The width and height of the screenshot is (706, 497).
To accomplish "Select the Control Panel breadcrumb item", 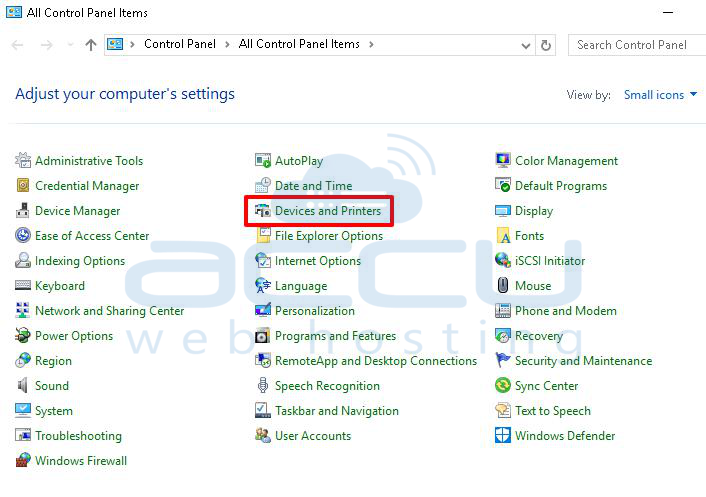I will [x=180, y=44].
